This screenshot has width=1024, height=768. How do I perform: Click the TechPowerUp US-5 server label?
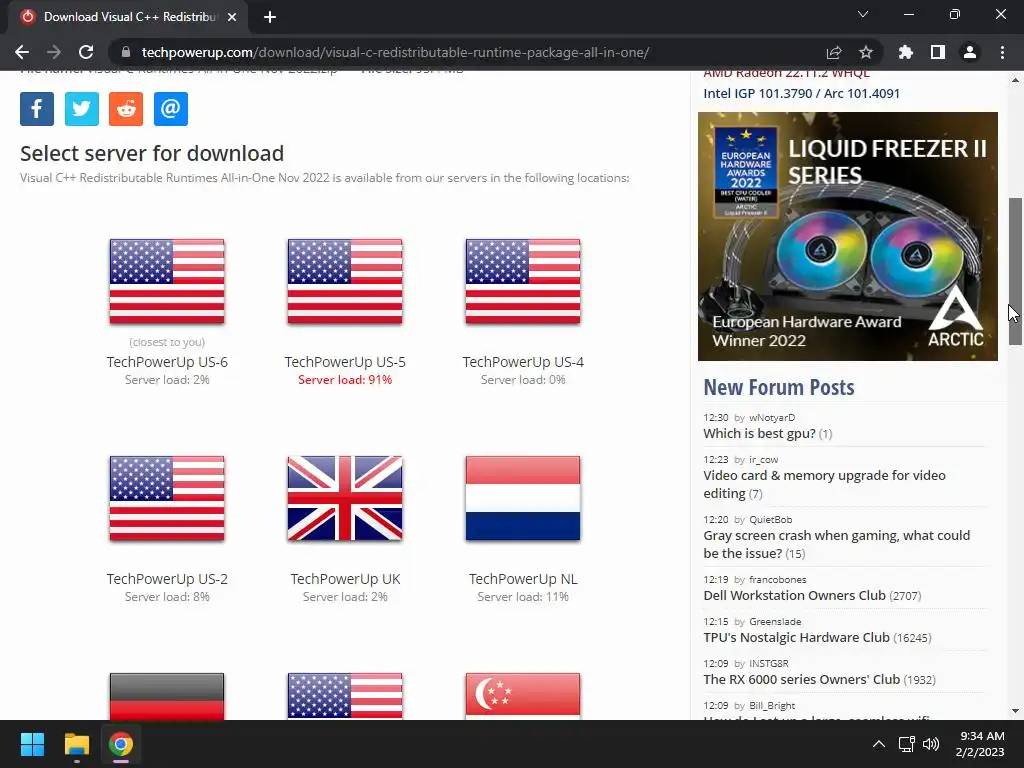tap(345, 362)
